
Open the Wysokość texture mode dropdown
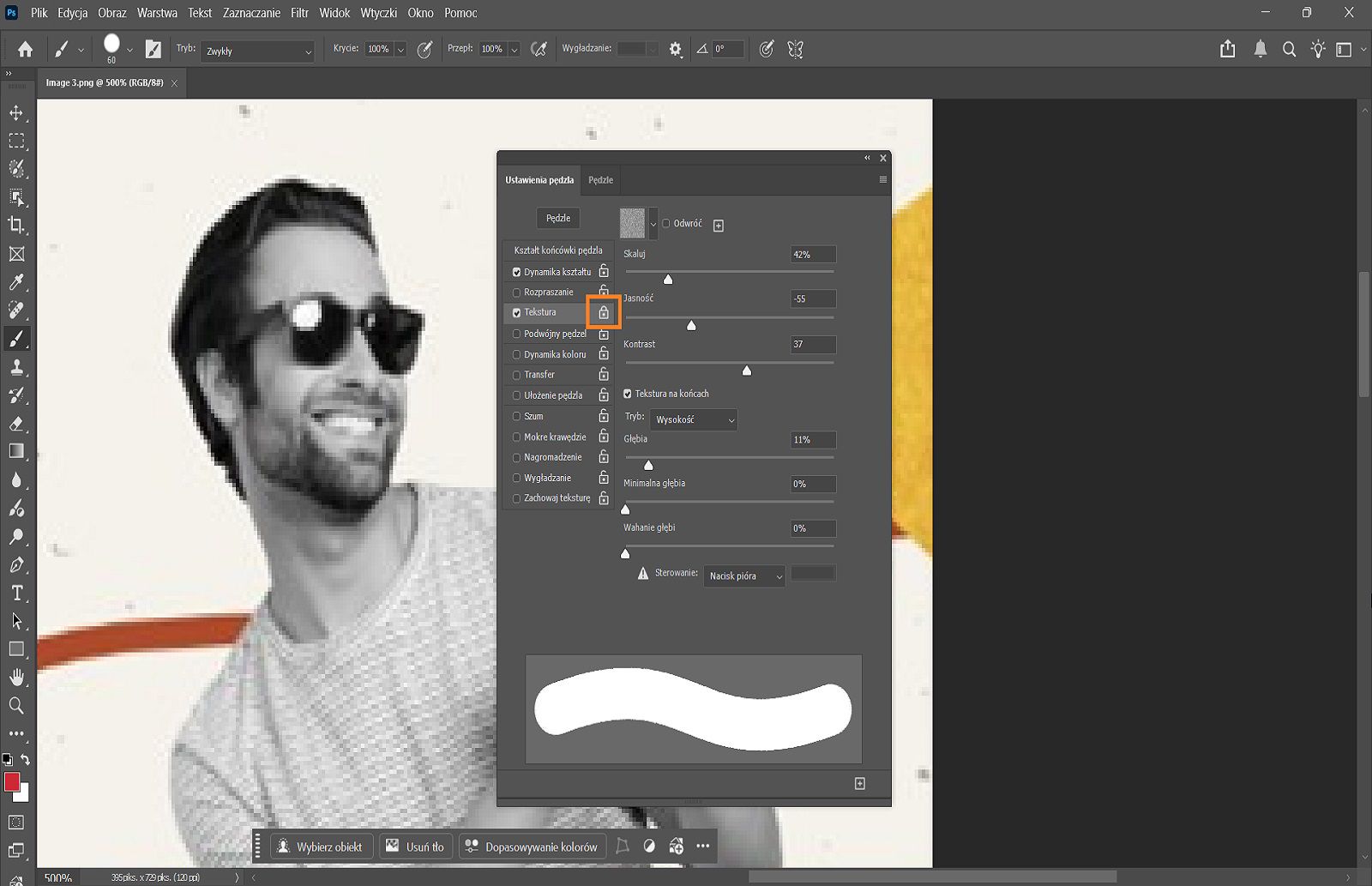[693, 419]
